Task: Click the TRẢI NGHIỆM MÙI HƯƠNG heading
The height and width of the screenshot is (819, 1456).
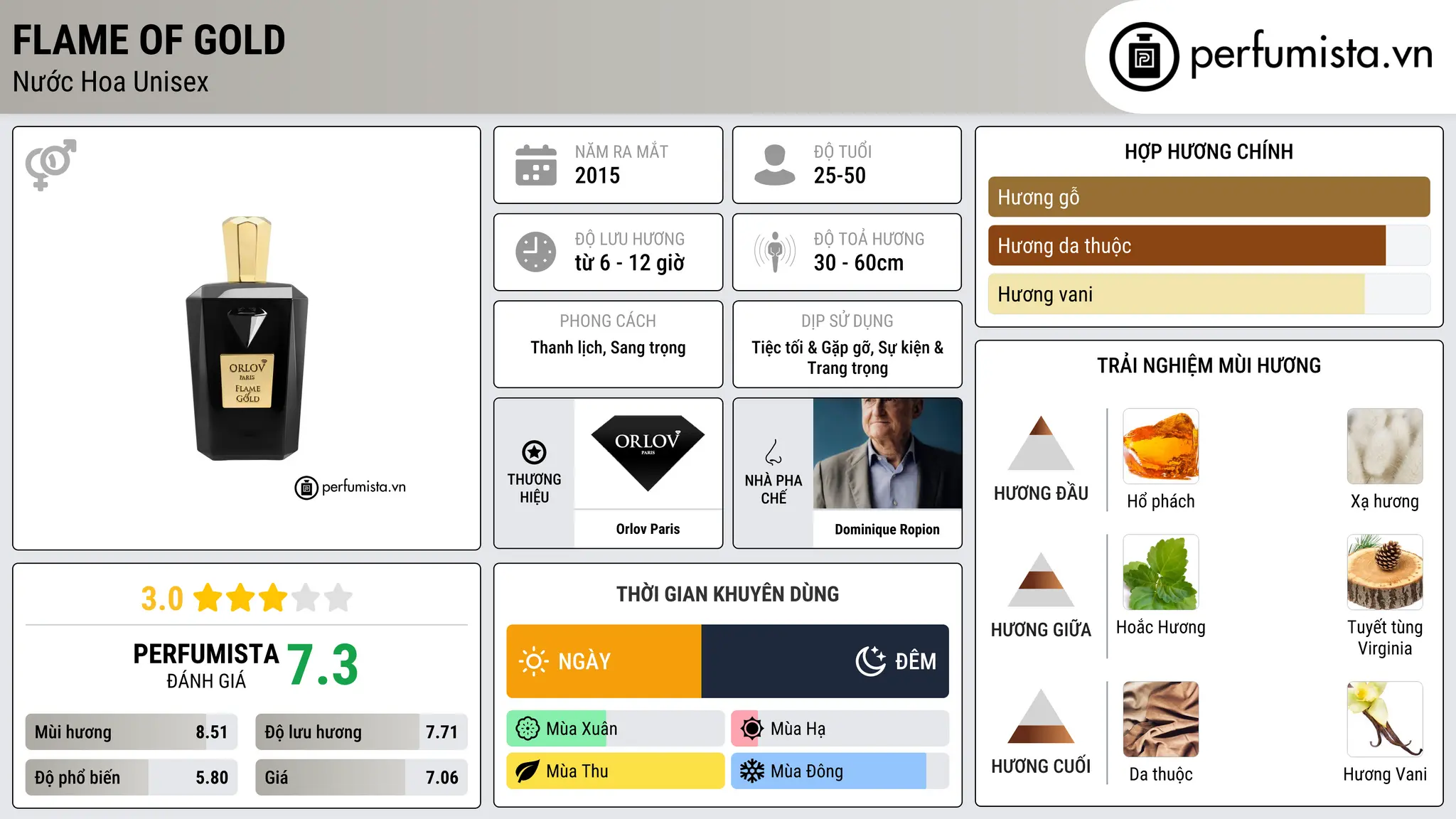Action: (x=1209, y=365)
